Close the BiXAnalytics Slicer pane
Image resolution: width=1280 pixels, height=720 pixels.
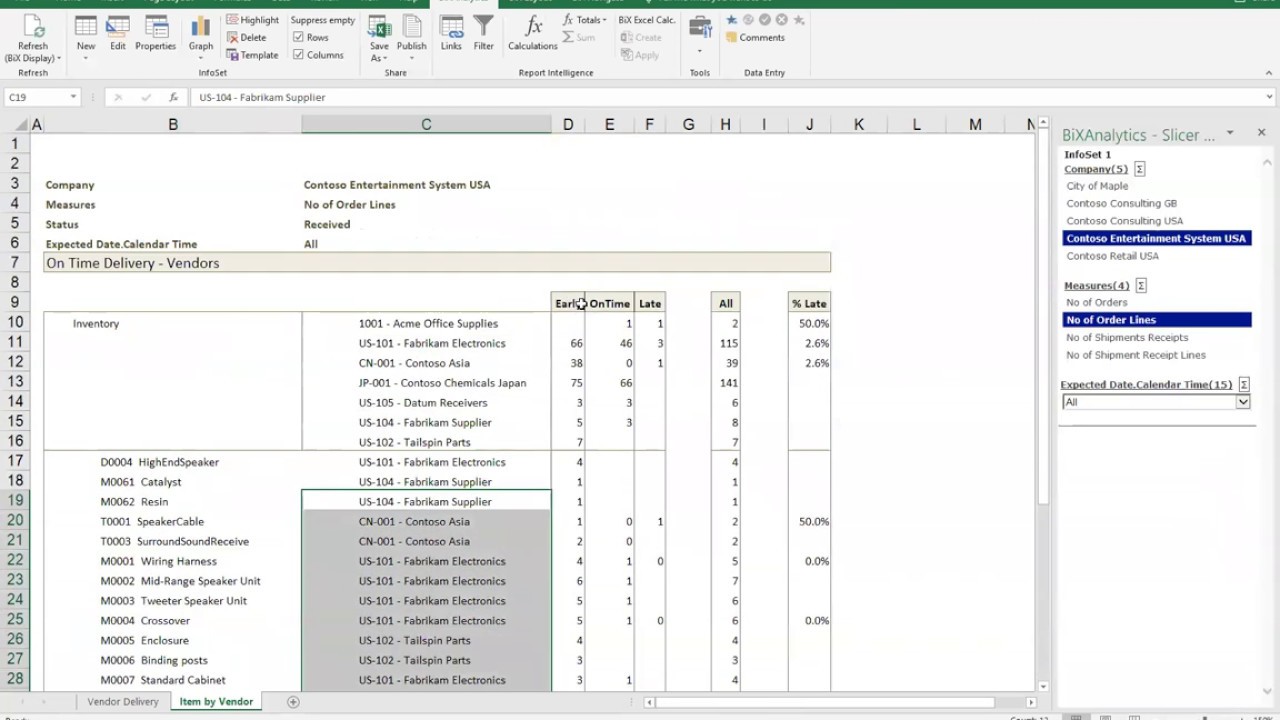click(1261, 132)
